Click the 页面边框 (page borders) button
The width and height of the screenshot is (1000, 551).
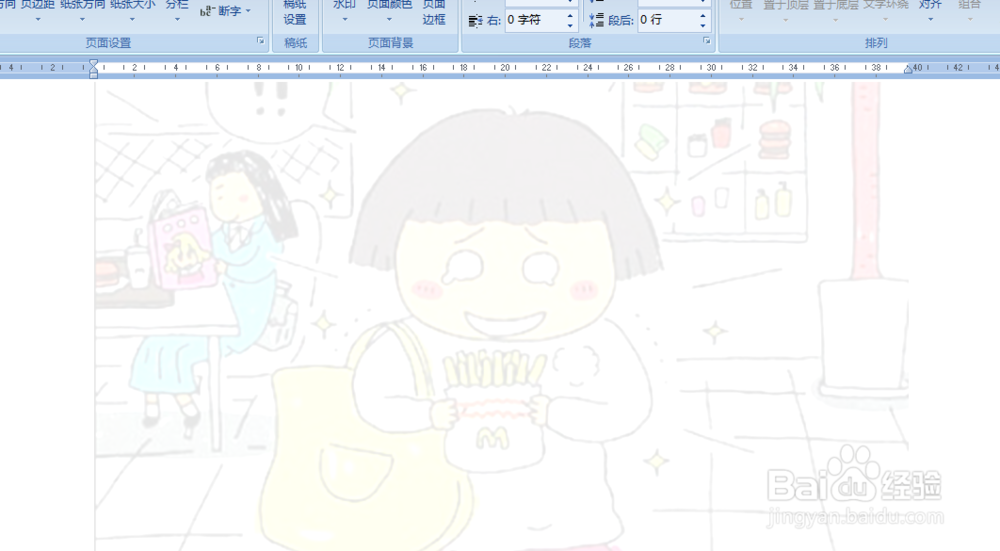click(434, 13)
